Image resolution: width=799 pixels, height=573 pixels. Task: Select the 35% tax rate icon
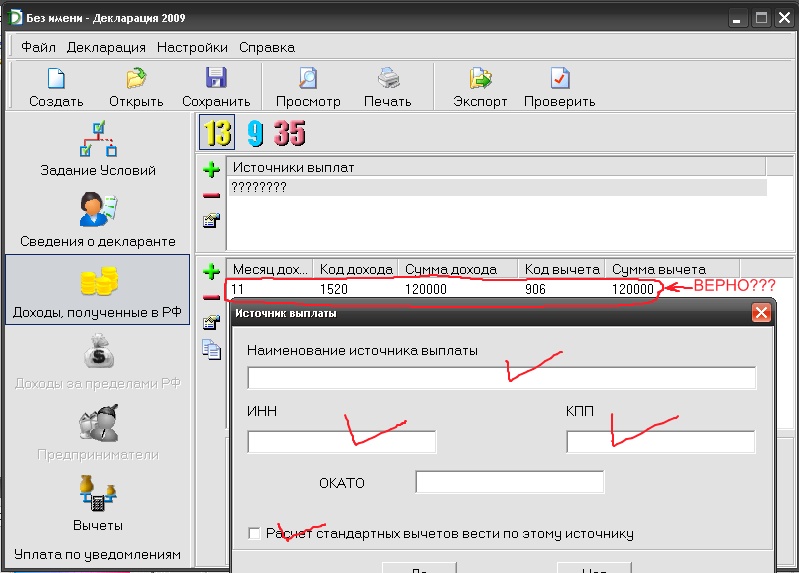click(290, 133)
